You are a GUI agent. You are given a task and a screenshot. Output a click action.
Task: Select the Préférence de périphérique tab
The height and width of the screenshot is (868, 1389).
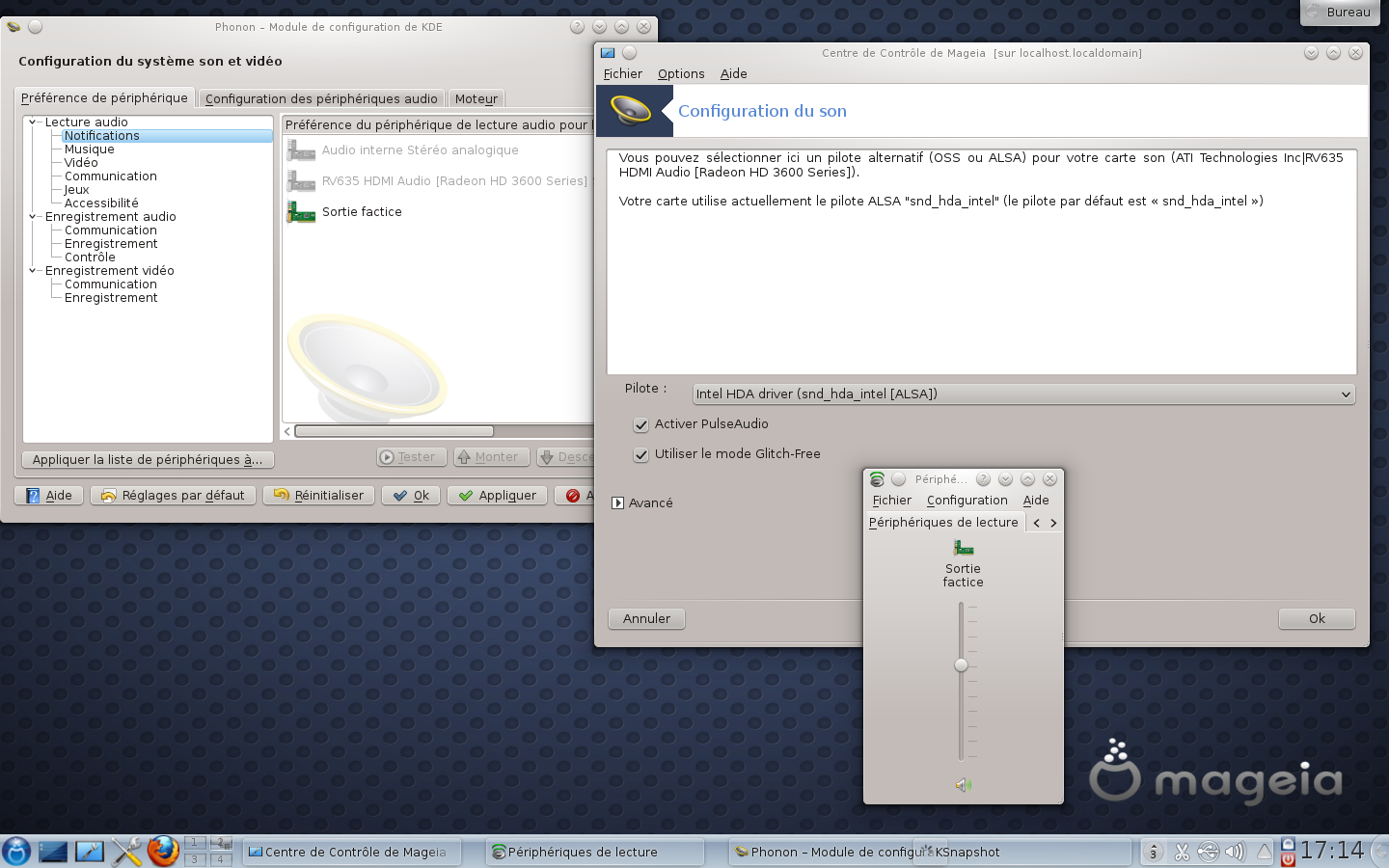104,97
